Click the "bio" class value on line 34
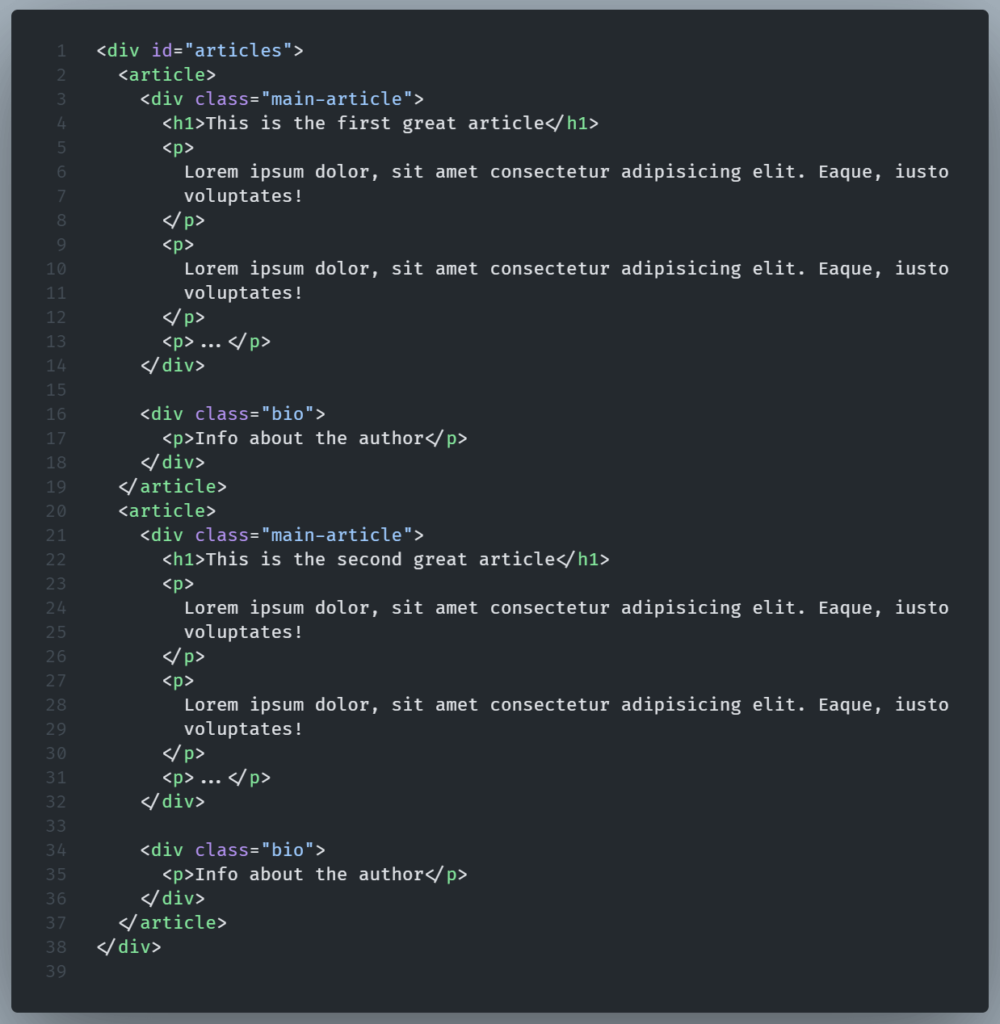This screenshot has width=1000, height=1024. (287, 850)
